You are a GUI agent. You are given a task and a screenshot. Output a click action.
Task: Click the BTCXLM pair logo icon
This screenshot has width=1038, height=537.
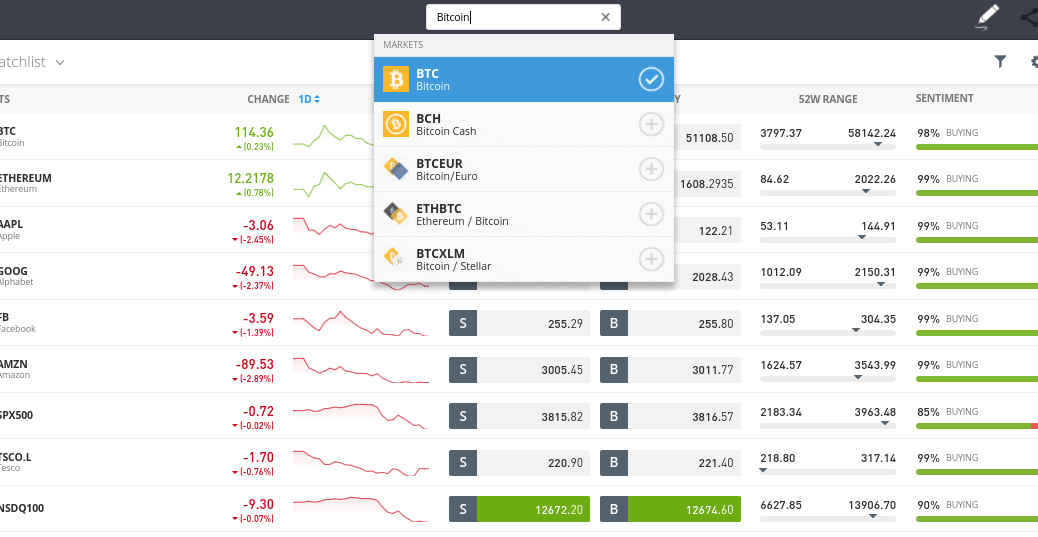click(x=396, y=259)
